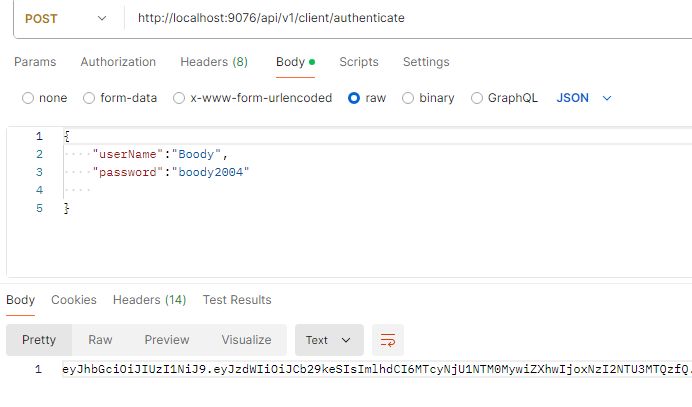Viewport: 692px width, 407px height.
Task: Toggle the response line wrap icon
Action: click(x=387, y=340)
